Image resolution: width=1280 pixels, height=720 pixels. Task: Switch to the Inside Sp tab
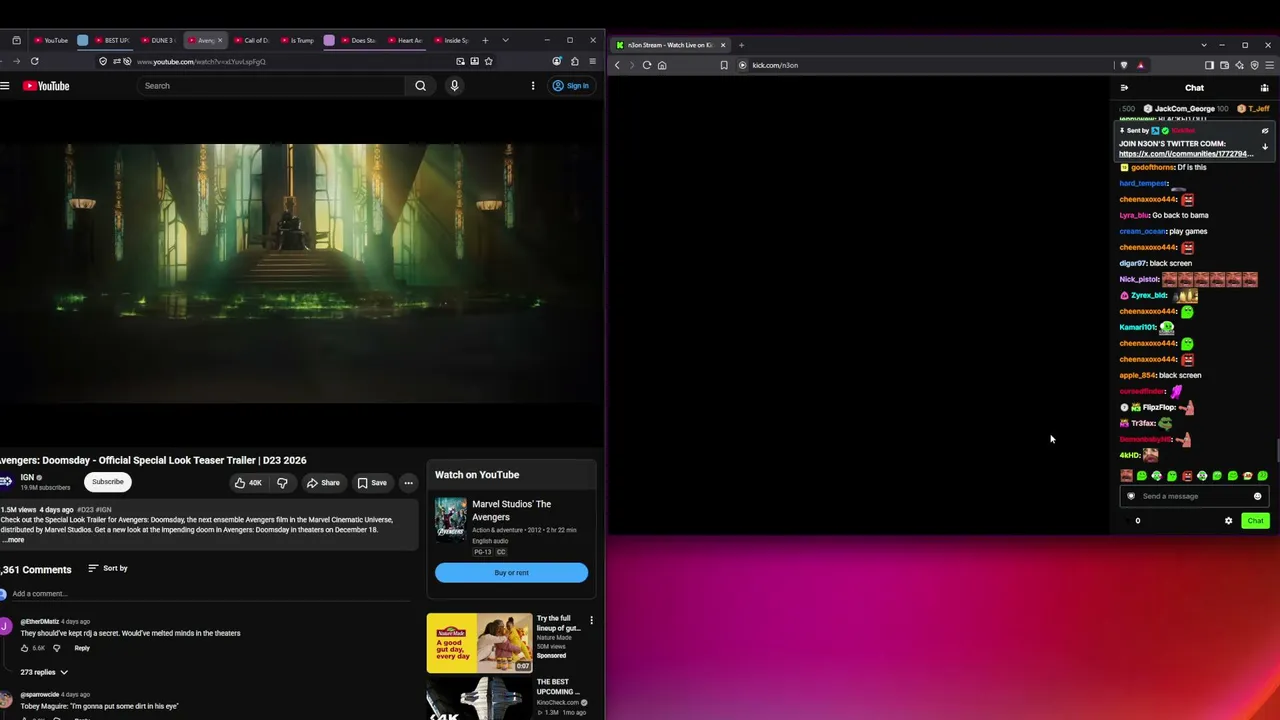(452, 40)
